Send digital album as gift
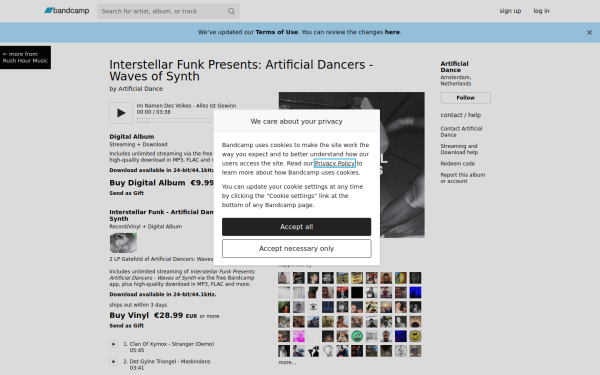The height and width of the screenshot is (375, 600). (127, 193)
